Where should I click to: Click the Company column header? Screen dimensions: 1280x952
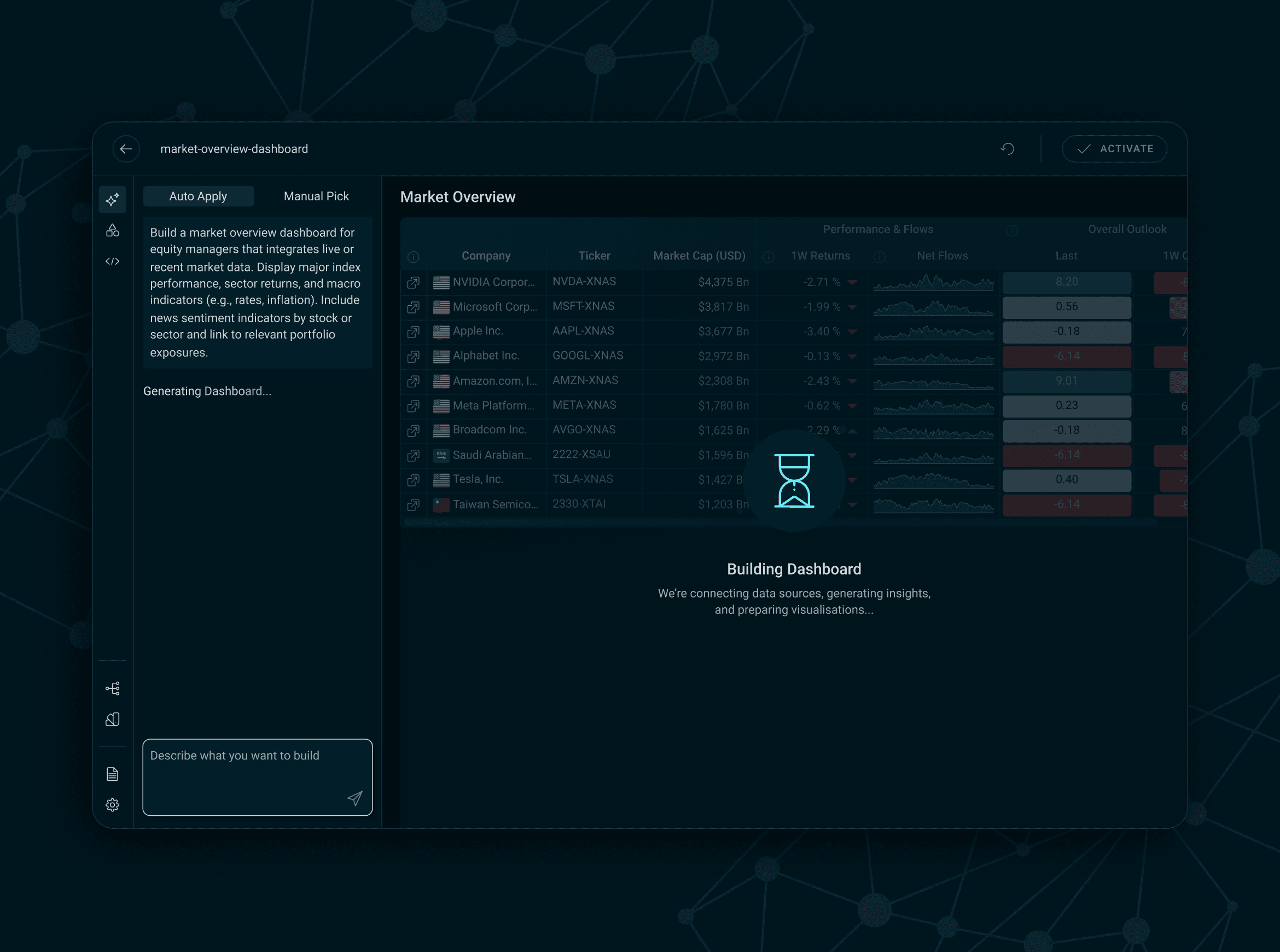tap(486, 256)
